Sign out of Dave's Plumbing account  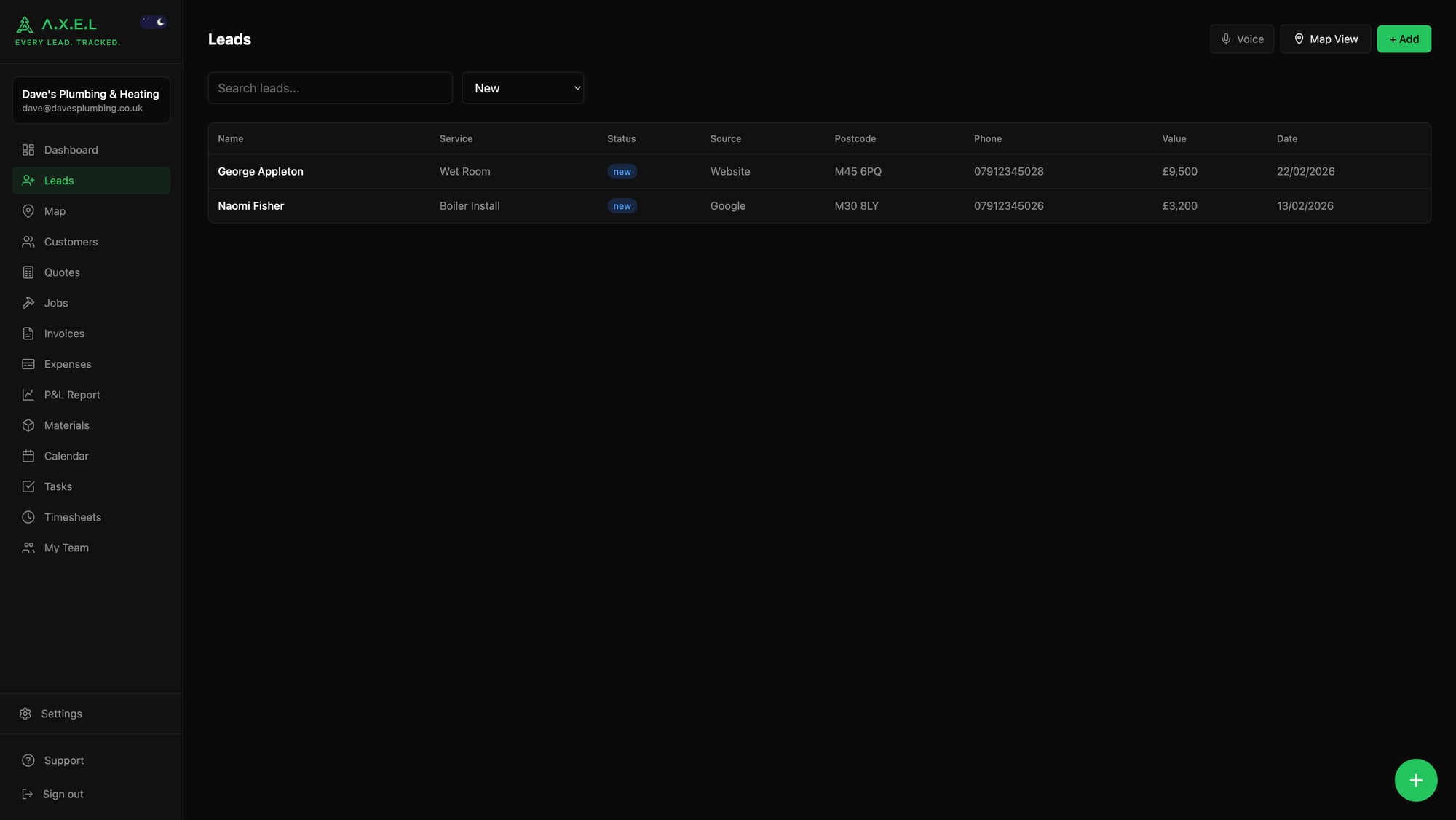(x=62, y=794)
